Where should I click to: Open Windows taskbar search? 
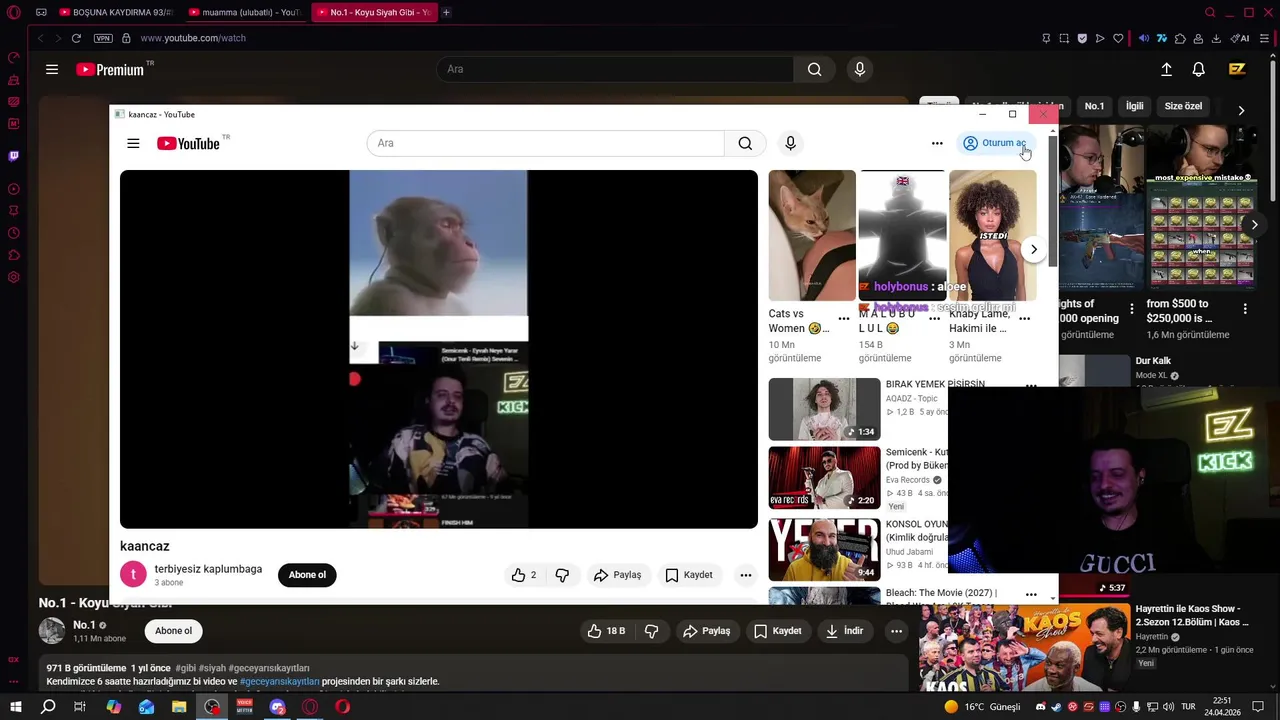[x=48, y=707]
